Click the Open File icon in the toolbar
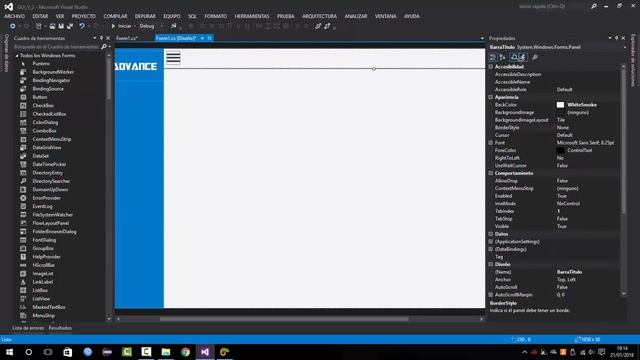 [52, 26]
